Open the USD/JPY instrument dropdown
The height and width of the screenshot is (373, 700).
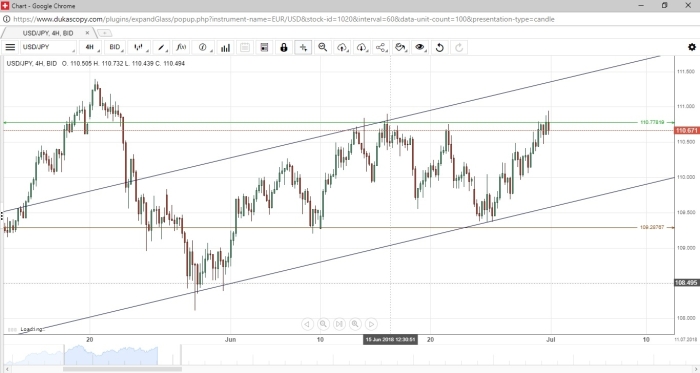[48, 47]
